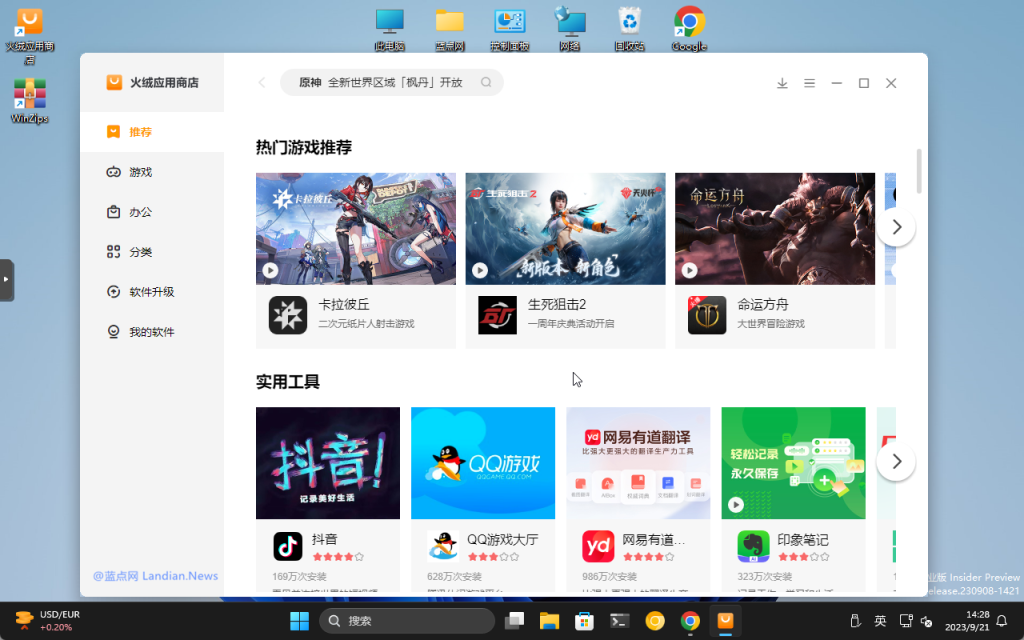Click the magnifier icon in the search box

[x=486, y=82]
